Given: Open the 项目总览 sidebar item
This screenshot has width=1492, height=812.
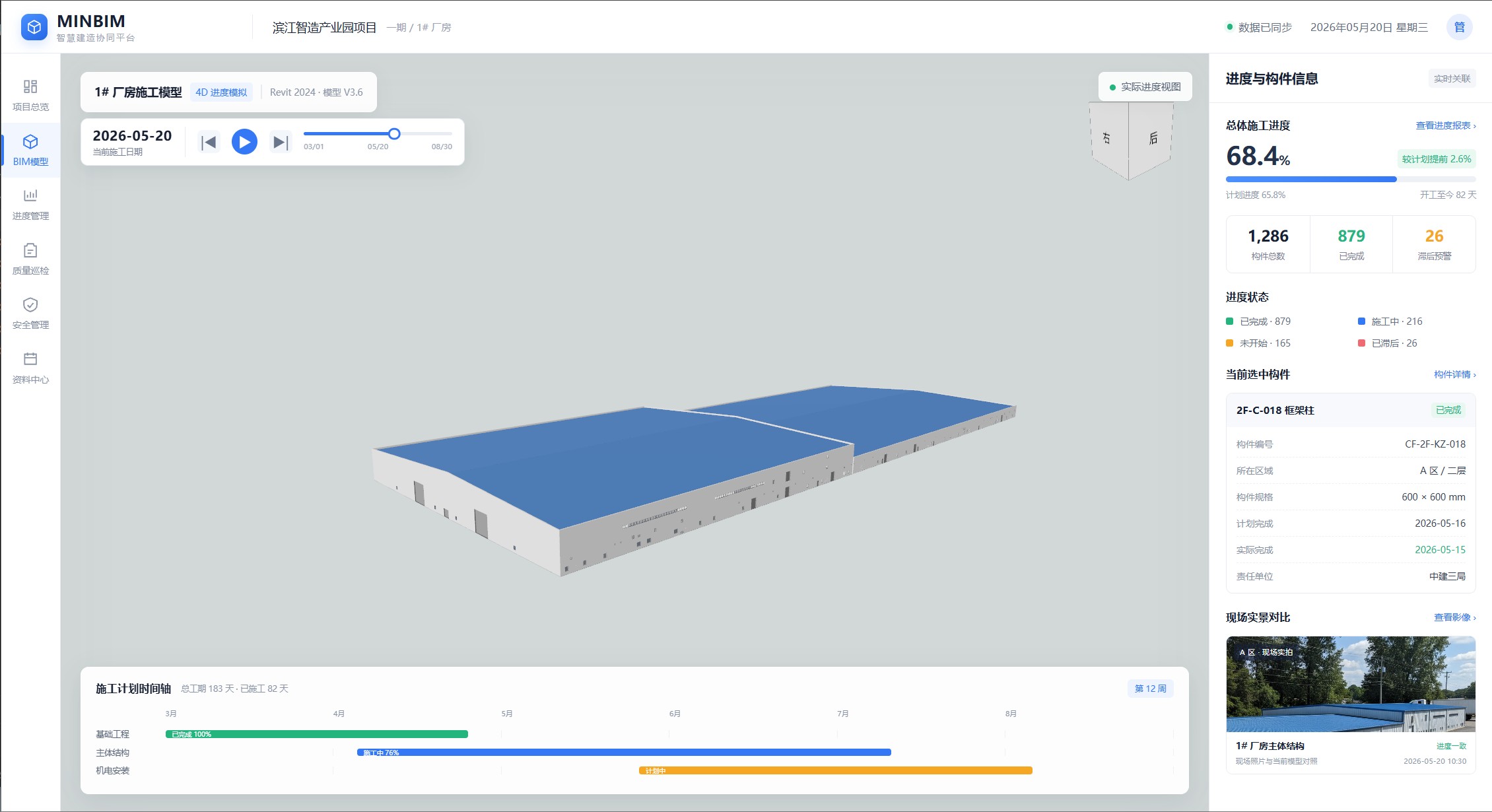Looking at the screenshot, I should tap(30, 95).
